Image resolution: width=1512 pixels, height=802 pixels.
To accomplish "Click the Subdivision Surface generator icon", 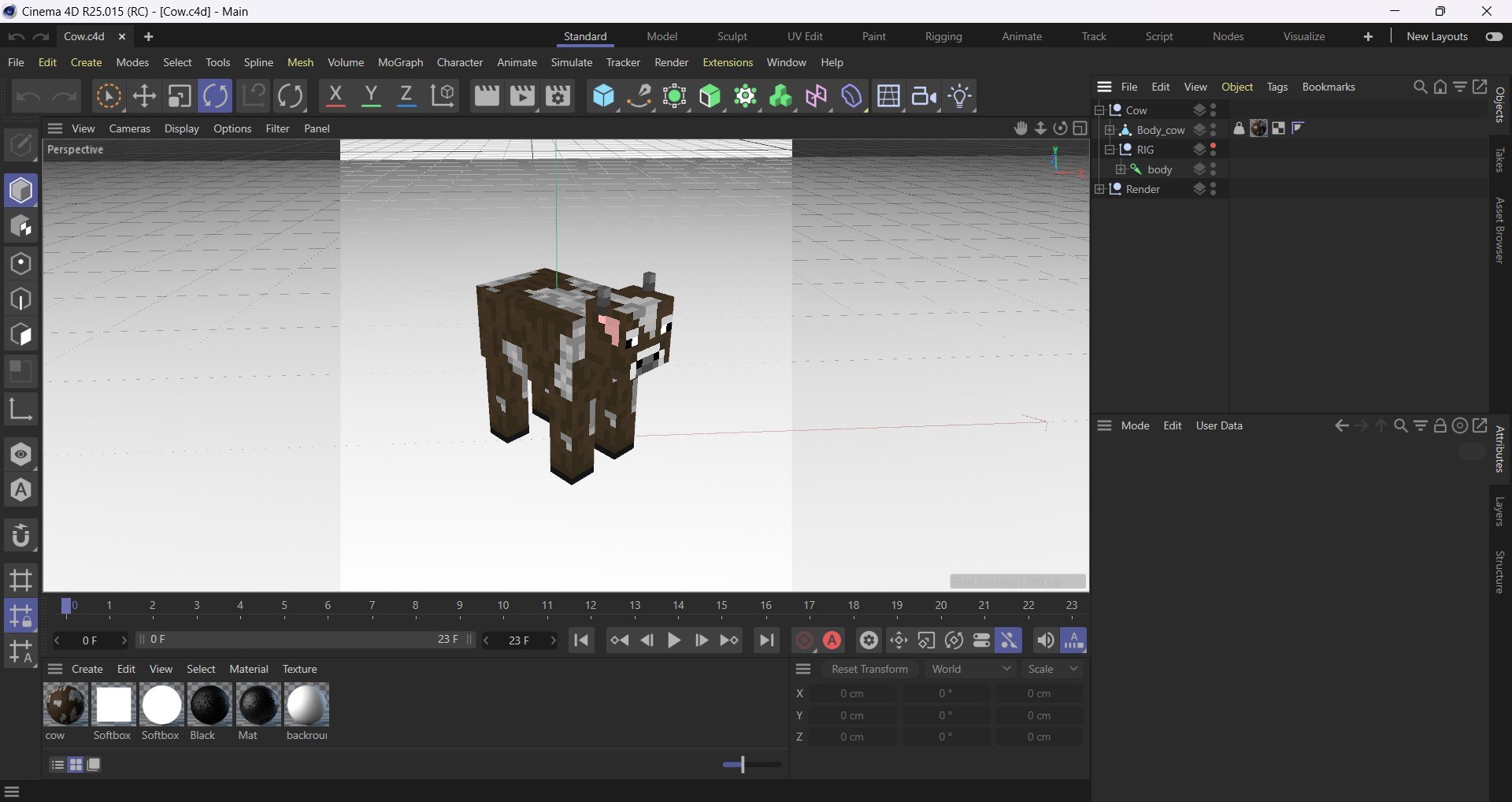I will pos(710,96).
